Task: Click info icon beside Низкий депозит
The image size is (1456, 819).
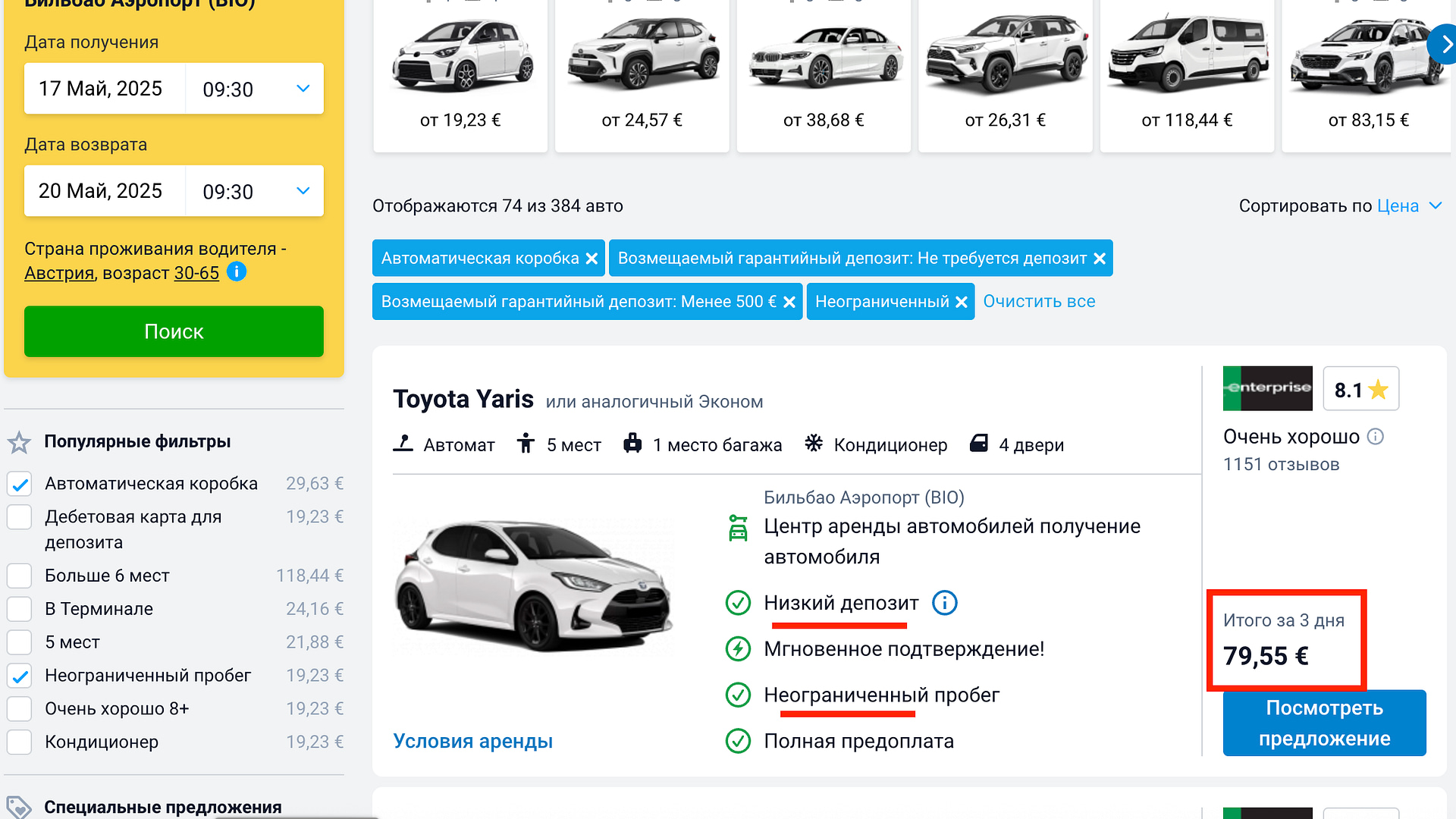Action: [x=944, y=604]
